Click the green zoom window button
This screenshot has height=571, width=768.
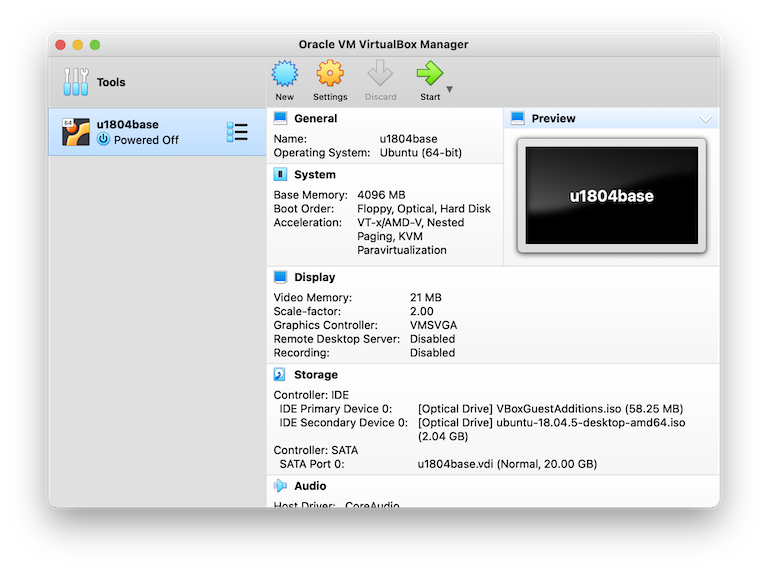point(95,45)
